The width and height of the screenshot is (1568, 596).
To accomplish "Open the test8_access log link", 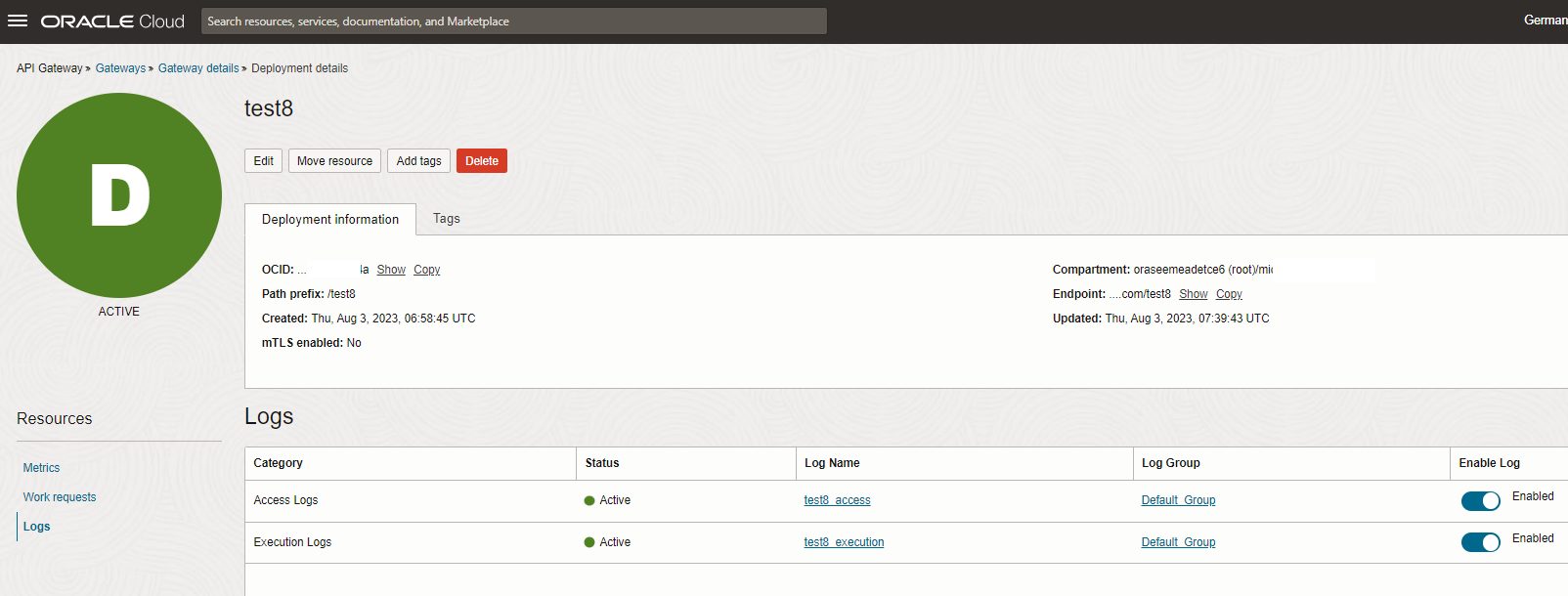I will 837,500.
